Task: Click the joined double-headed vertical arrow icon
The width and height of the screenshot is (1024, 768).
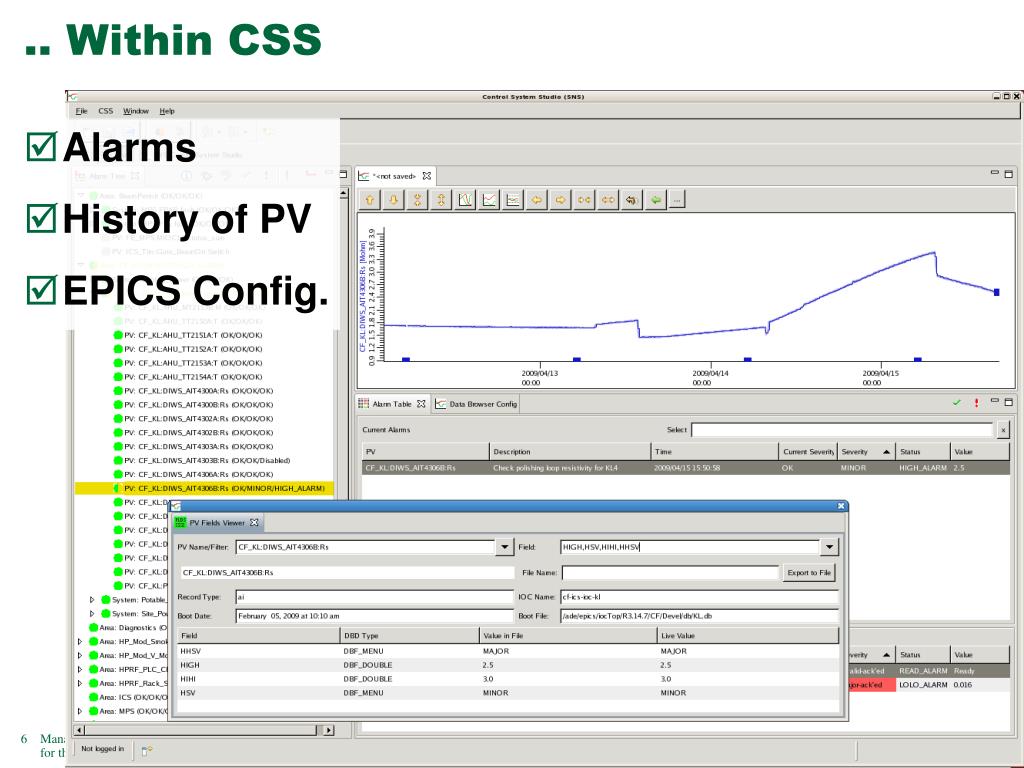Action: point(441,200)
